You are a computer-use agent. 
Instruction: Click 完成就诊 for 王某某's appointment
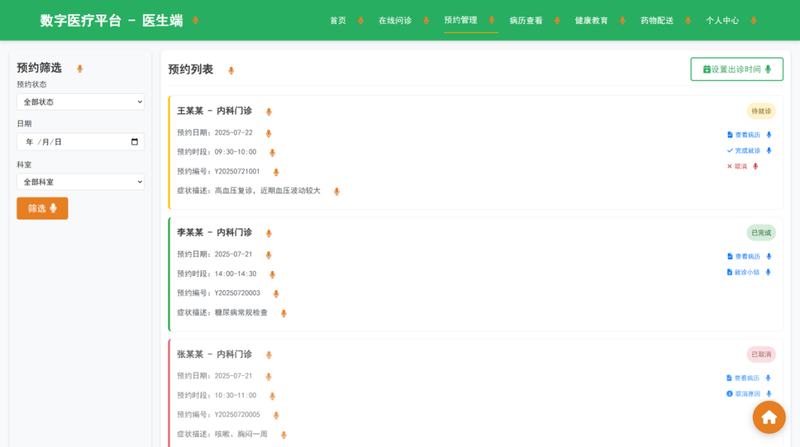[743, 151]
